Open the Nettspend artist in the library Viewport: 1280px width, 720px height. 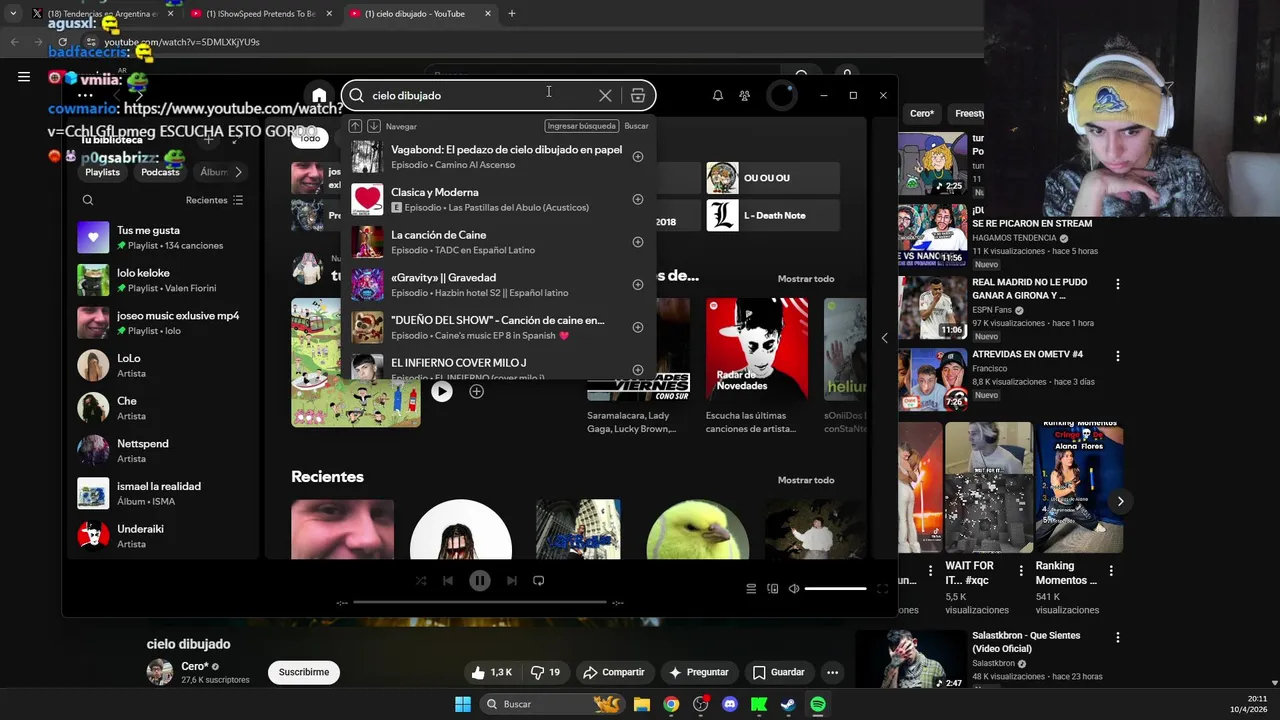click(x=161, y=450)
